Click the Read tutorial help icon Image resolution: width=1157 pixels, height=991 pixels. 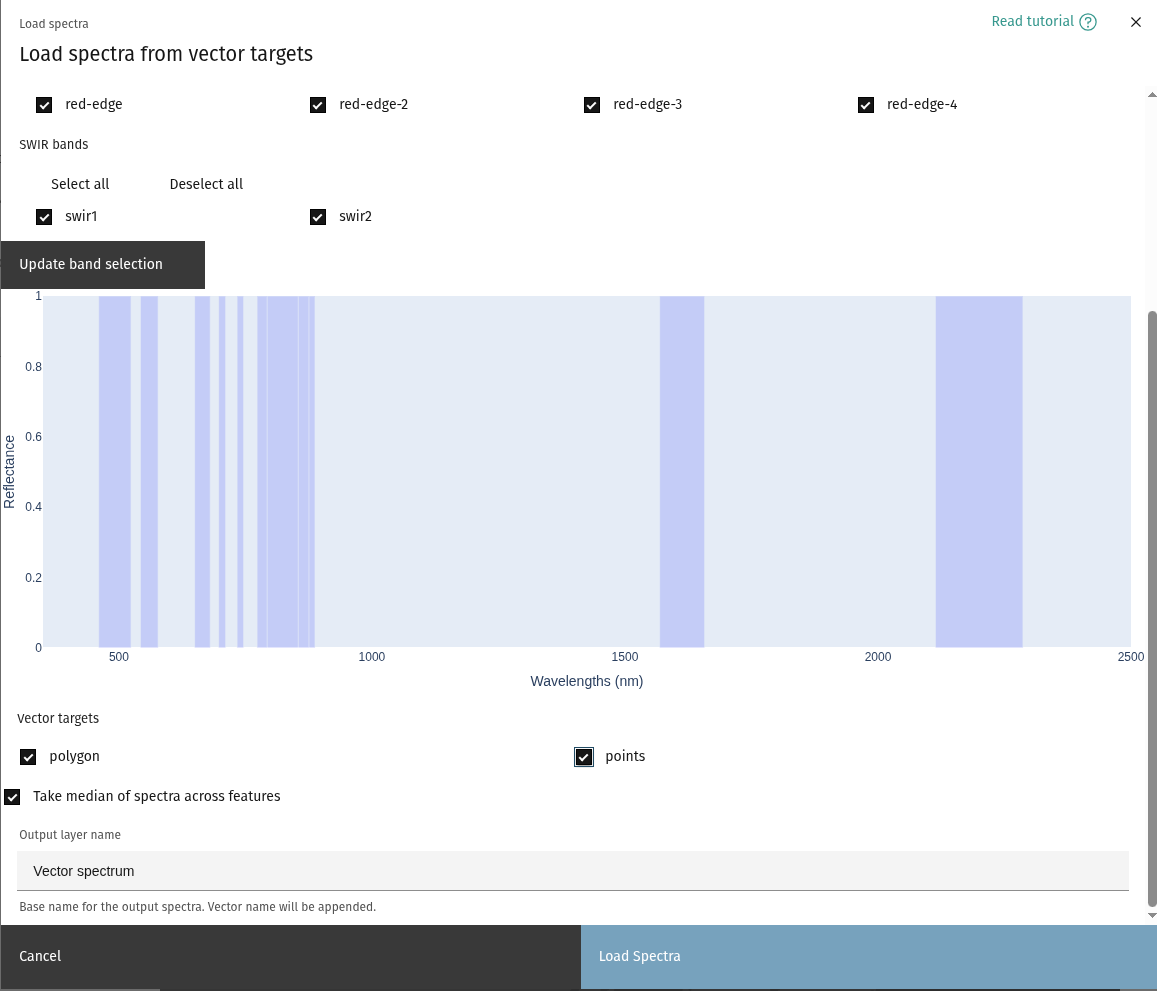pos(1088,22)
